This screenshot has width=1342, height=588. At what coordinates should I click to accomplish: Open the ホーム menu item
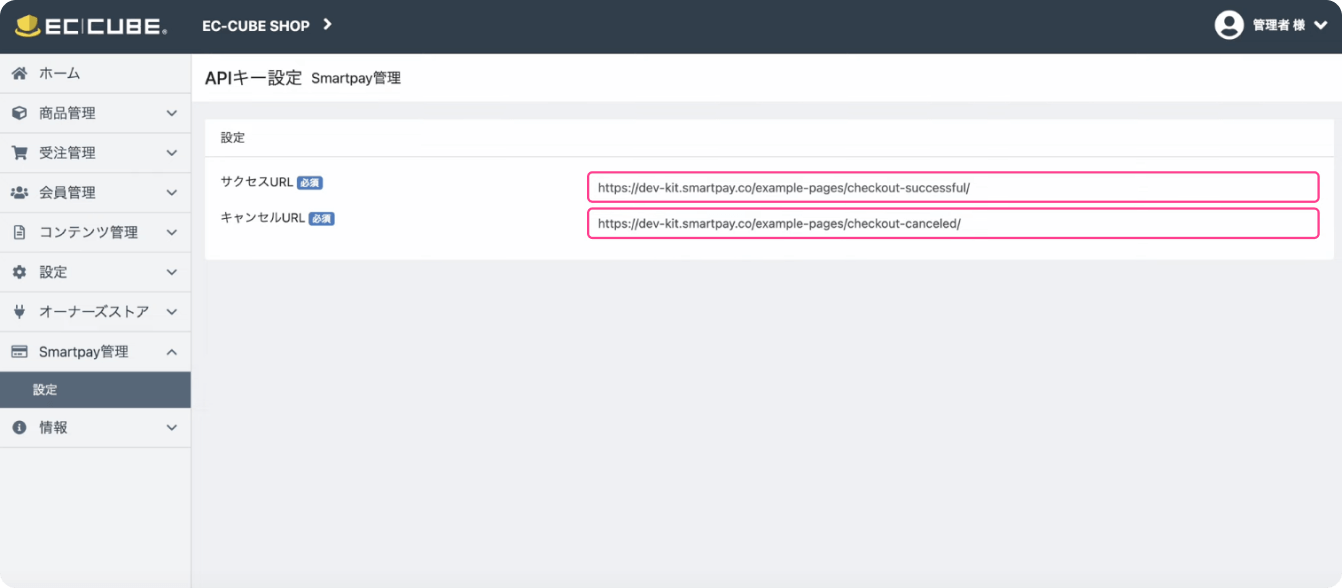(95, 73)
